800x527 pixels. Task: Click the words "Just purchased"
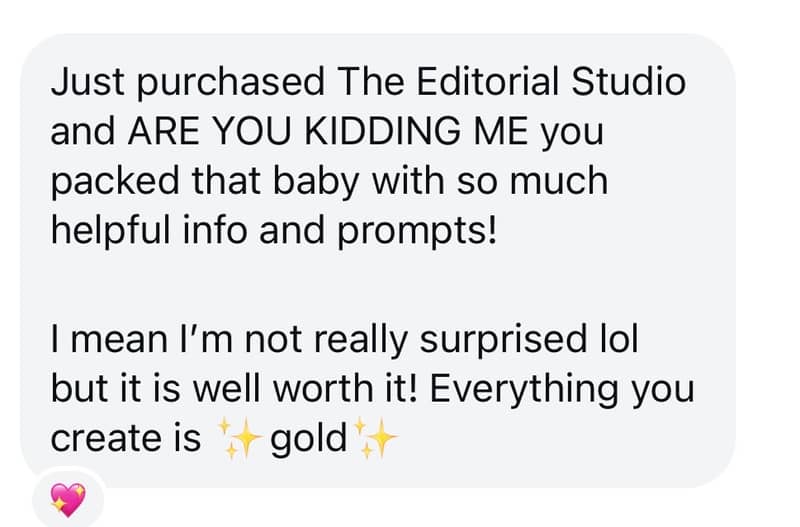point(187,83)
